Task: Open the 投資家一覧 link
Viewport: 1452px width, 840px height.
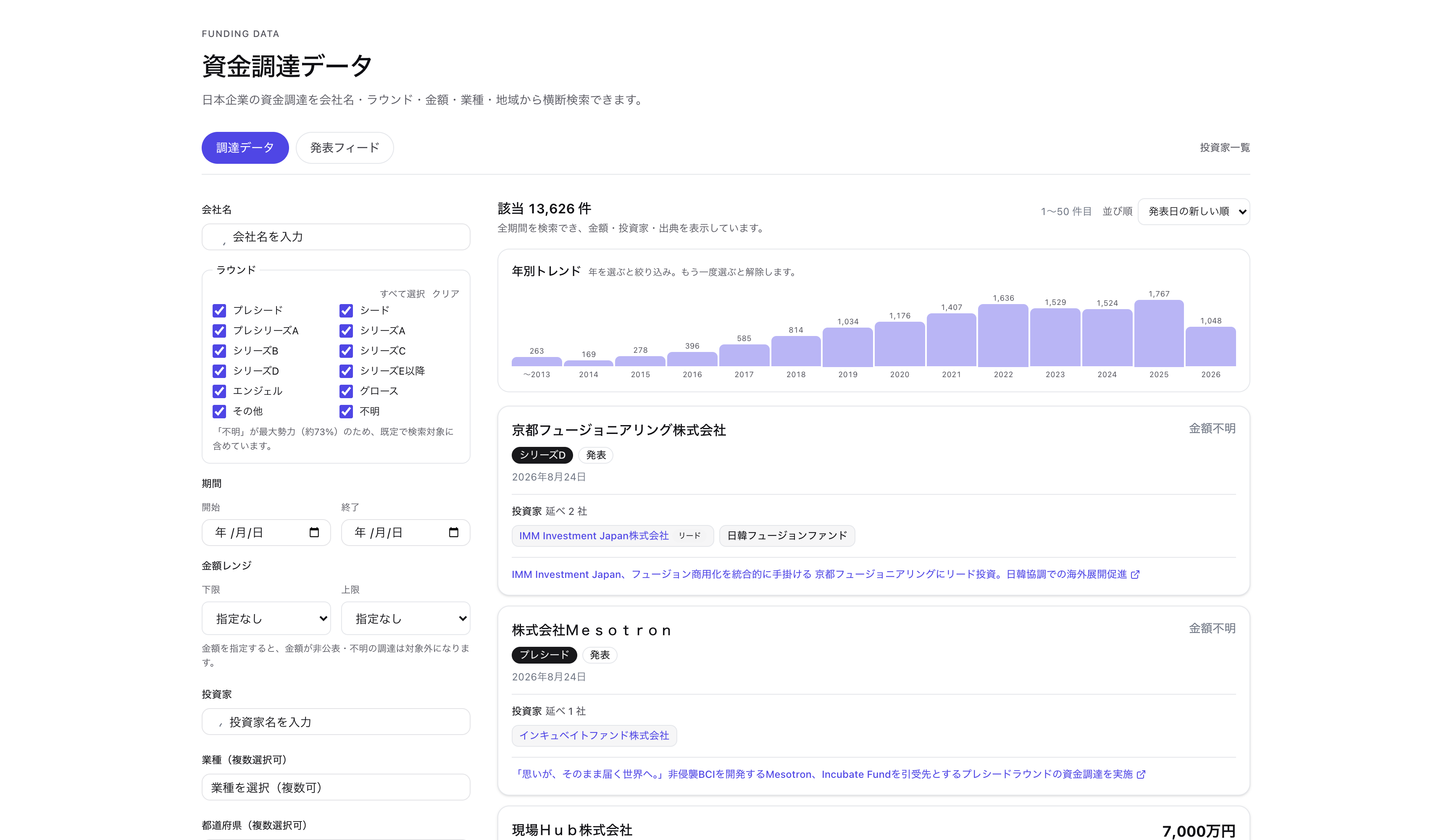Action: [1225, 148]
